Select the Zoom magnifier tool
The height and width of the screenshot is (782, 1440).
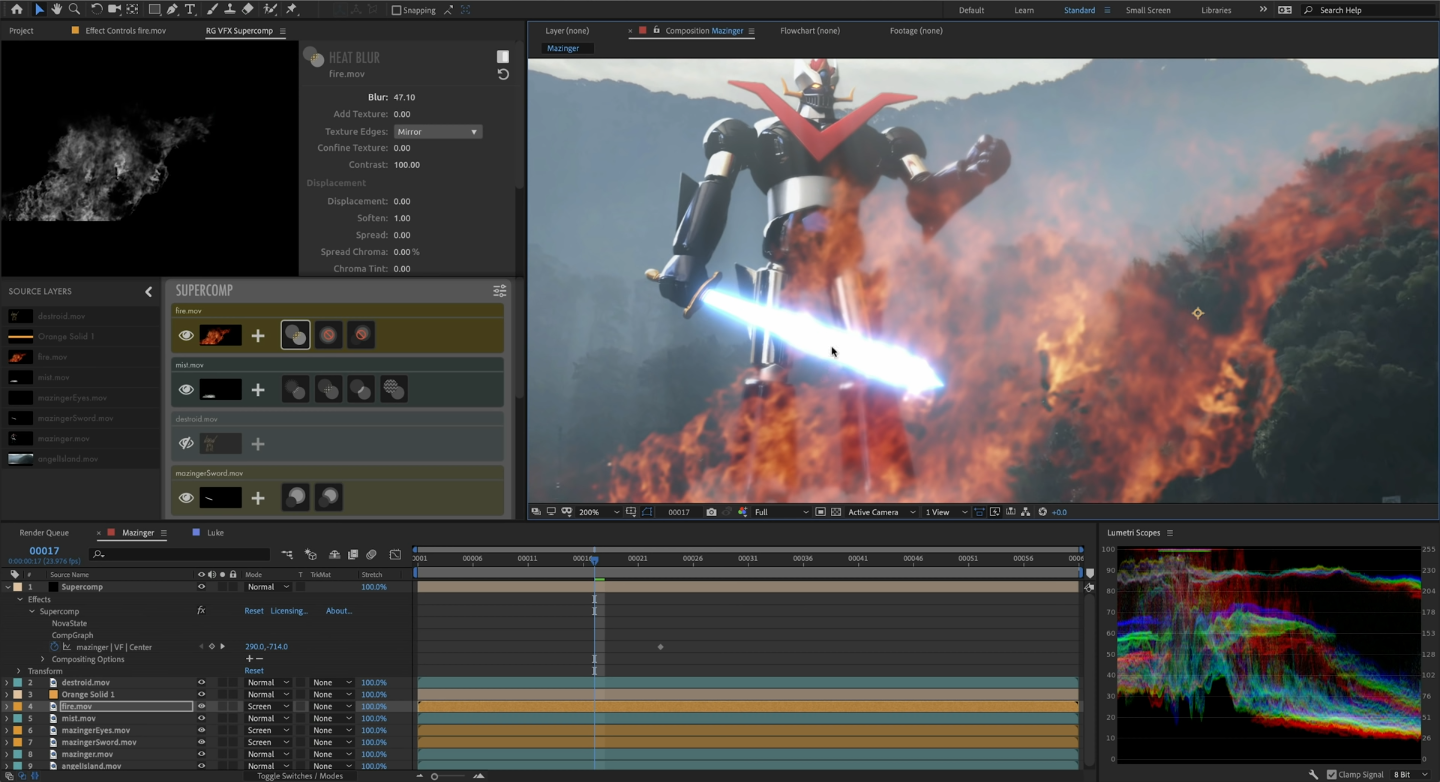(74, 9)
